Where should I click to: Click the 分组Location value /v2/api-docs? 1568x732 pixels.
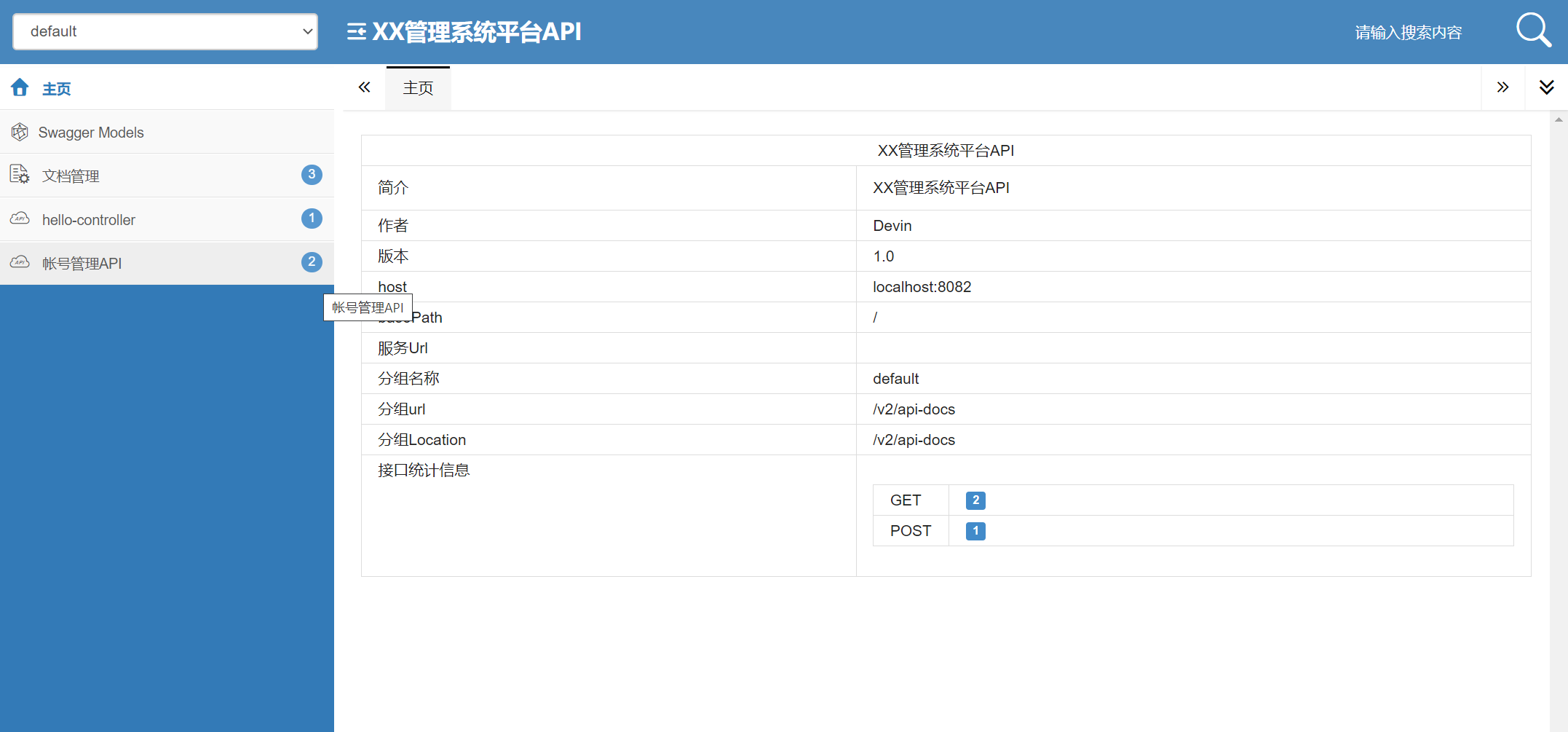(914, 440)
